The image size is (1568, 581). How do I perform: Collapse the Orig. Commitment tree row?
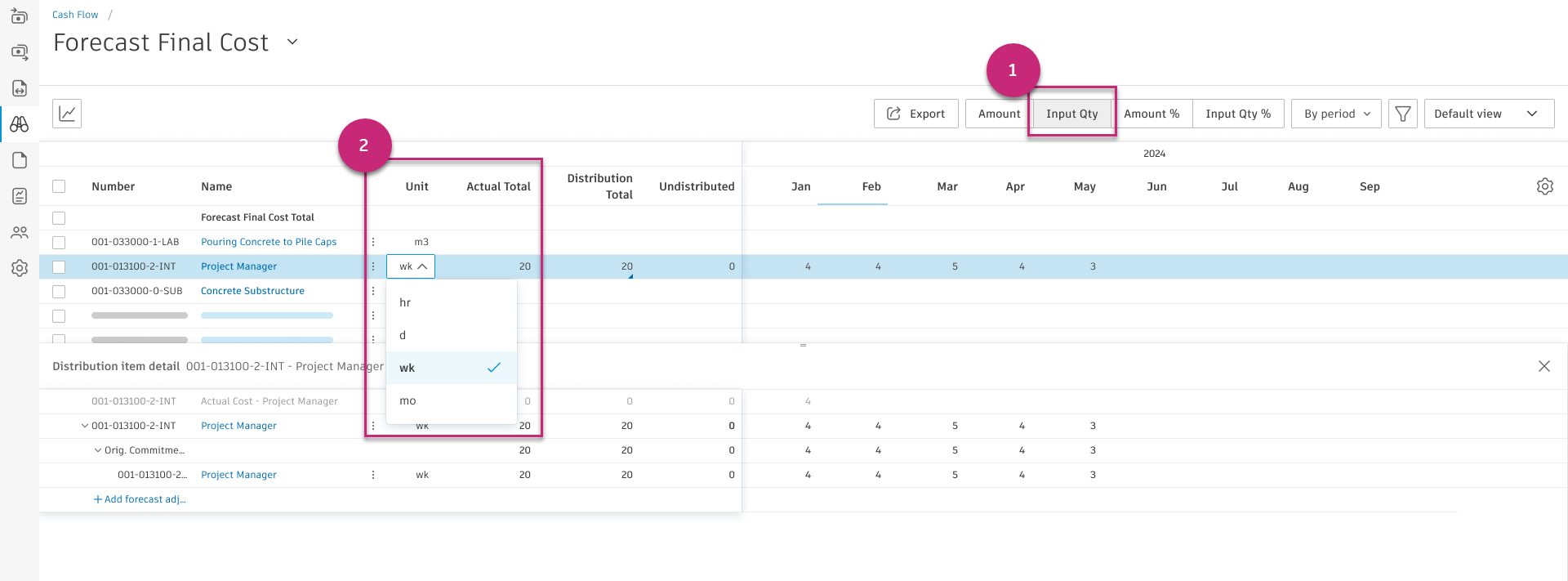click(98, 450)
